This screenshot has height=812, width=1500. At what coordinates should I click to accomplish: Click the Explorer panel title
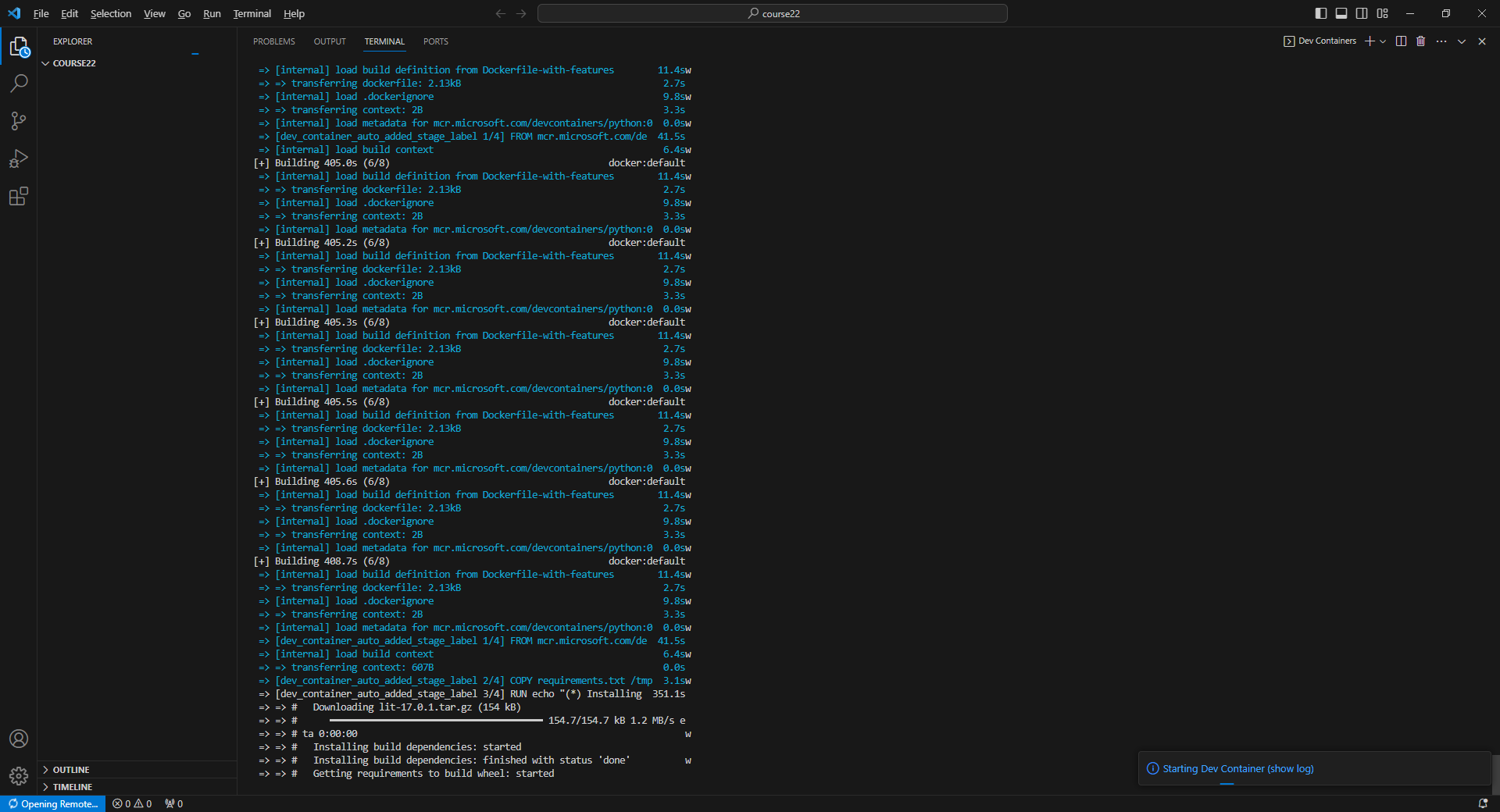73,41
